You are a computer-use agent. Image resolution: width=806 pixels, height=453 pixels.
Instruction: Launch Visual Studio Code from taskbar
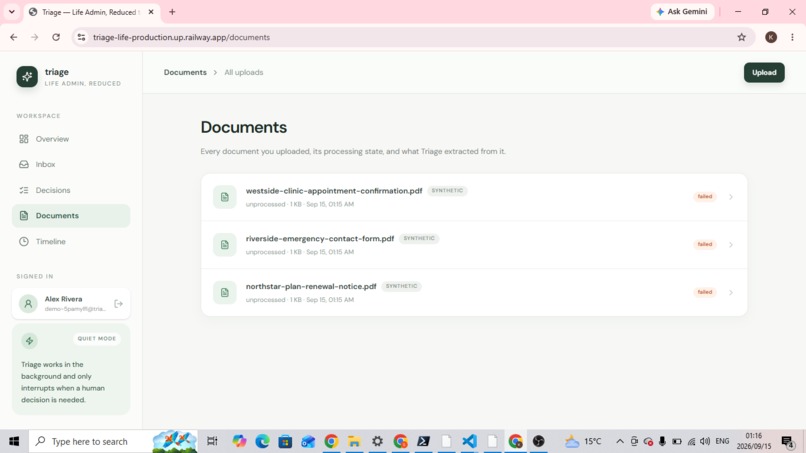tap(469, 441)
